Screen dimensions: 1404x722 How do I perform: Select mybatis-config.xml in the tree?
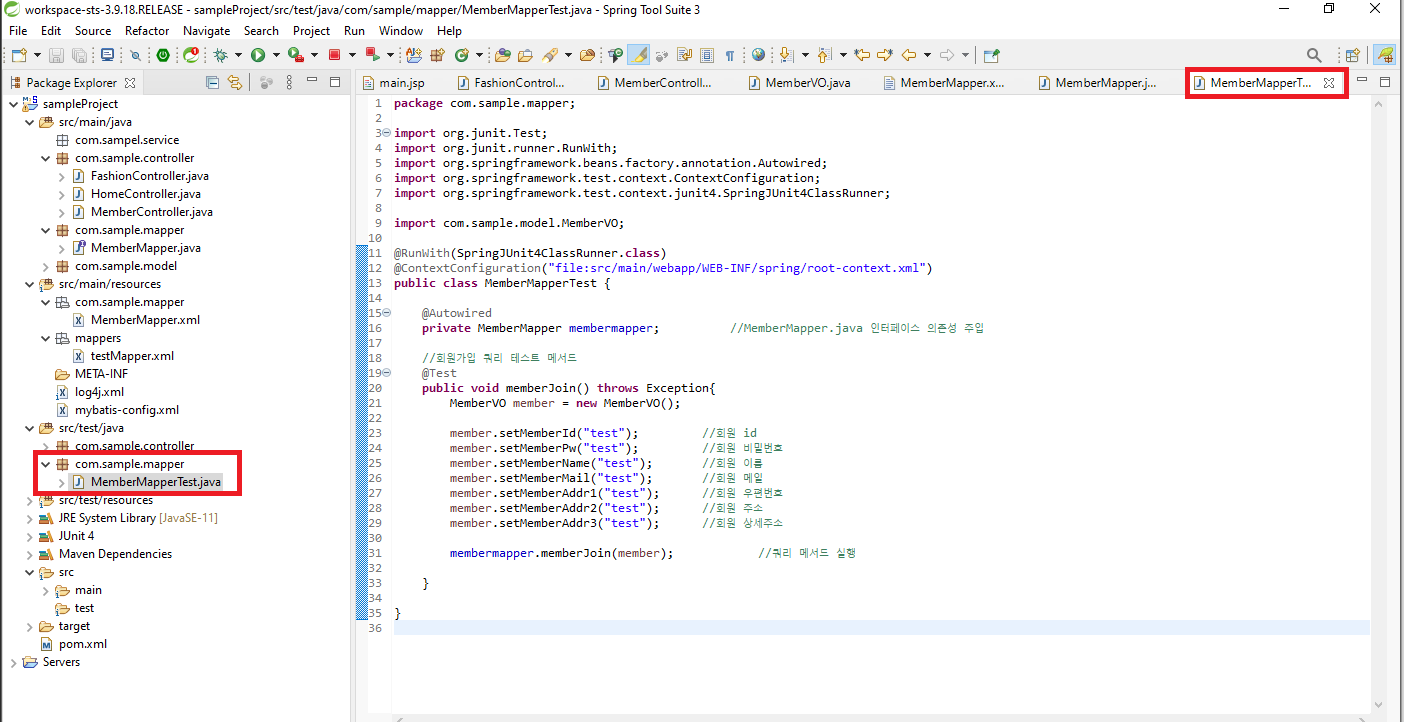126,410
